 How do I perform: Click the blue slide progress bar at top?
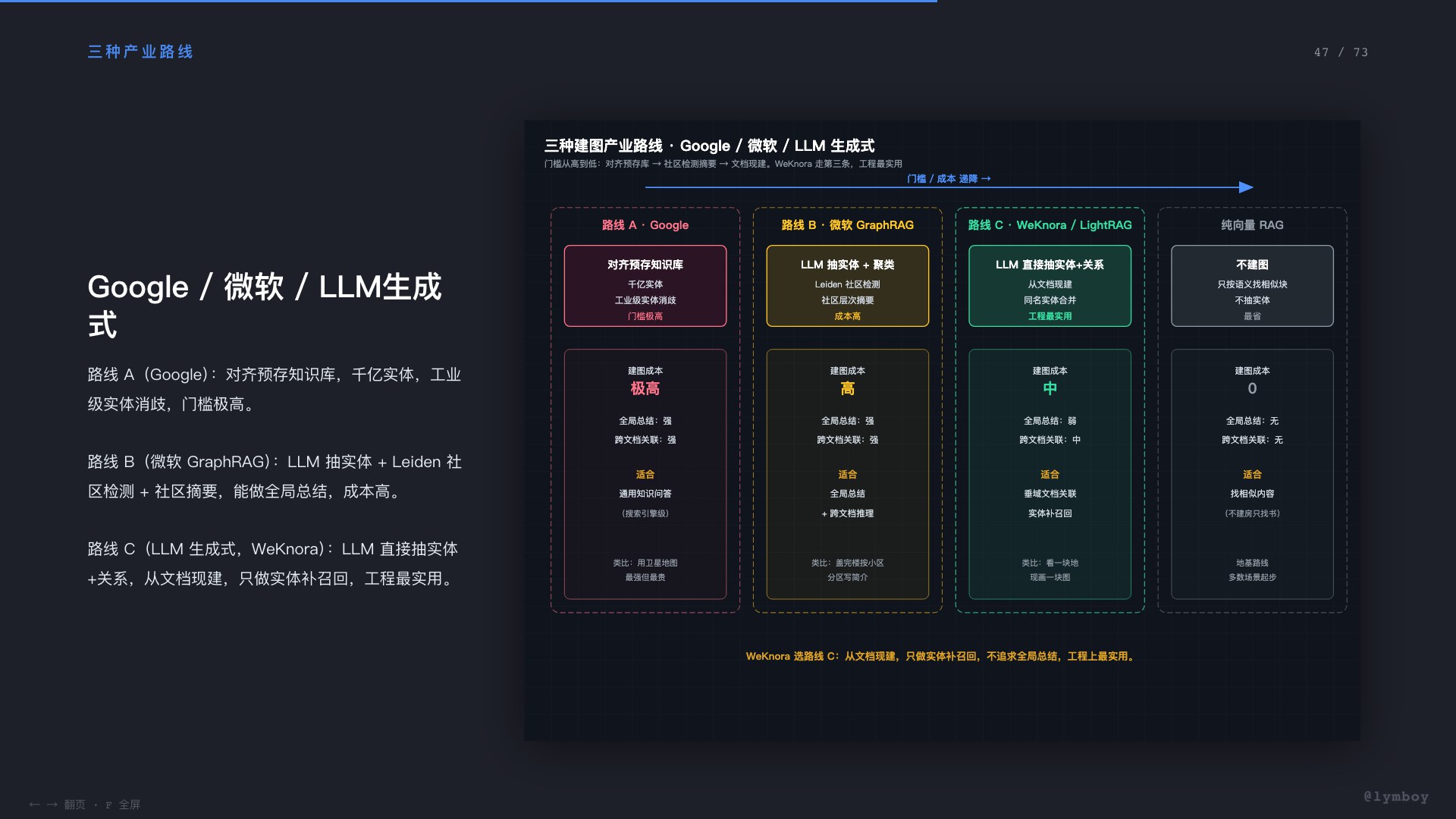[469, 2]
